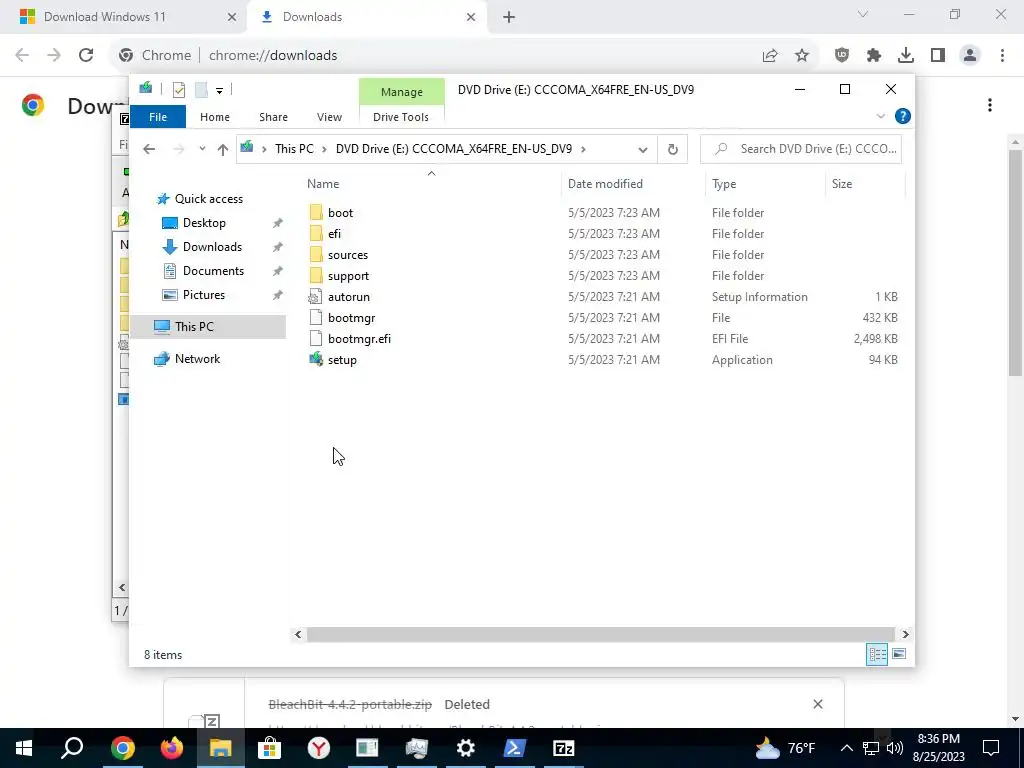
Task: Open Chrome extensions puzzle menu
Action: (874, 56)
